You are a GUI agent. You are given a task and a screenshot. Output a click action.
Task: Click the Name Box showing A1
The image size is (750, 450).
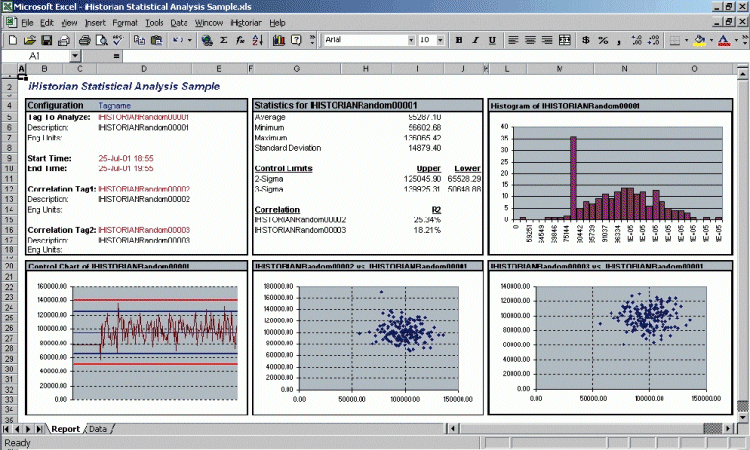click(x=35, y=56)
